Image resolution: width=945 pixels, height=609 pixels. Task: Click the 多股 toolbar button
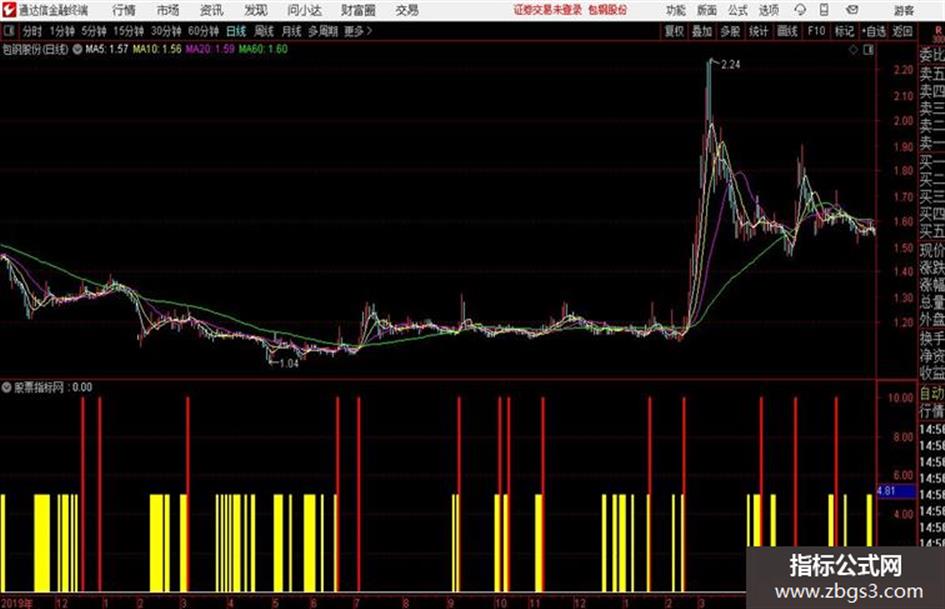pyautogui.click(x=730, y=31)
